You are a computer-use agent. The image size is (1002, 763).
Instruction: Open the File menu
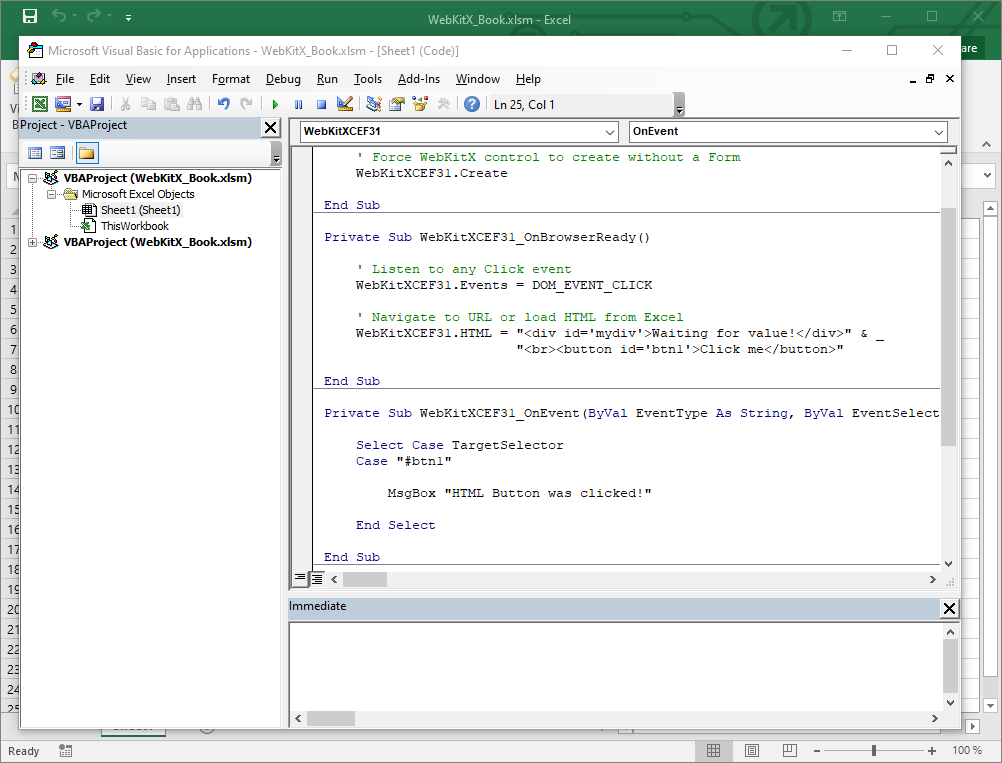[65, 79]
